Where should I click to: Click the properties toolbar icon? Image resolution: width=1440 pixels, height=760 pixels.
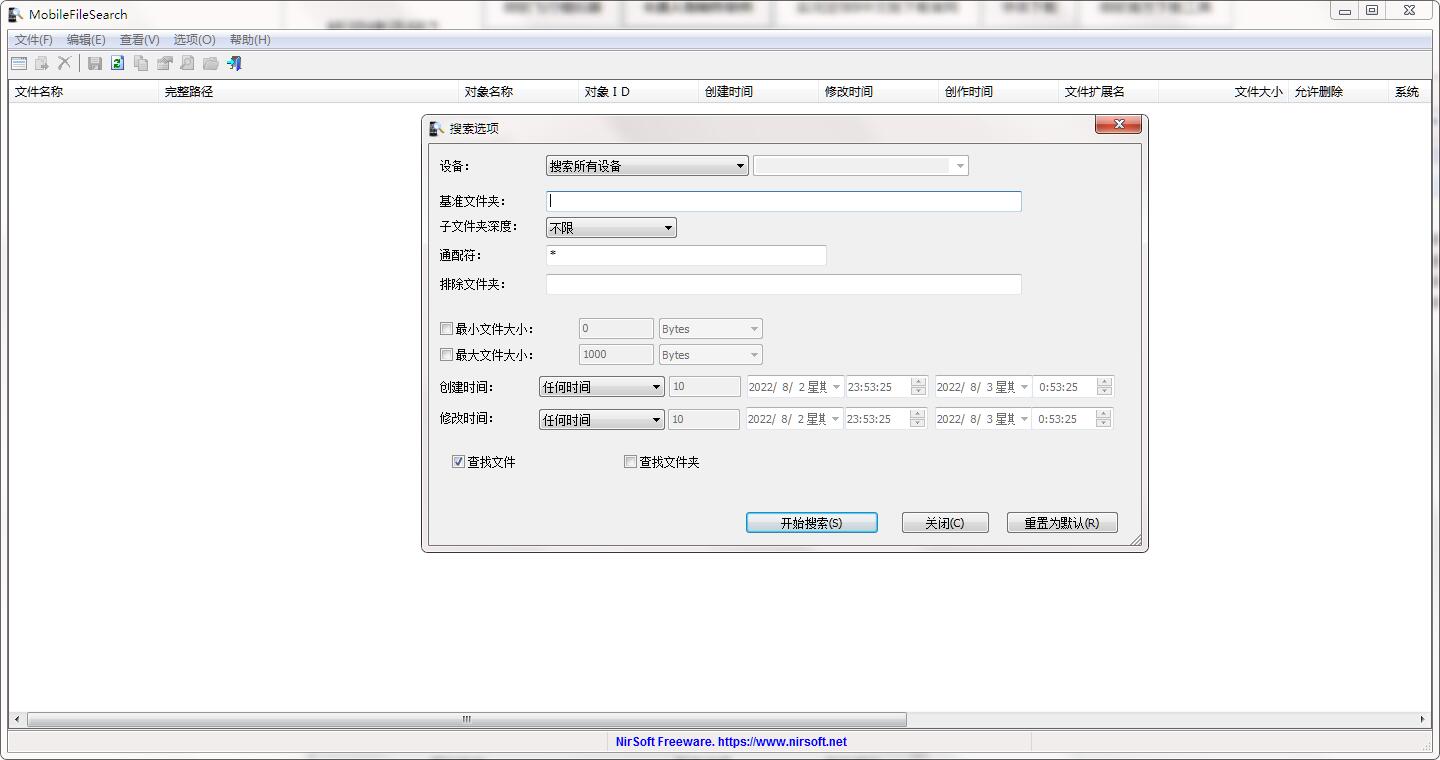click(x=164, y=63)
